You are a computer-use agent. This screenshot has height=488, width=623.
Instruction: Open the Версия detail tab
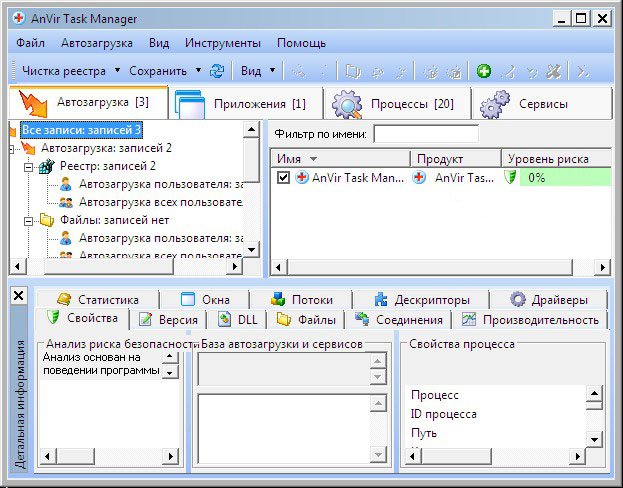[168, 320]
